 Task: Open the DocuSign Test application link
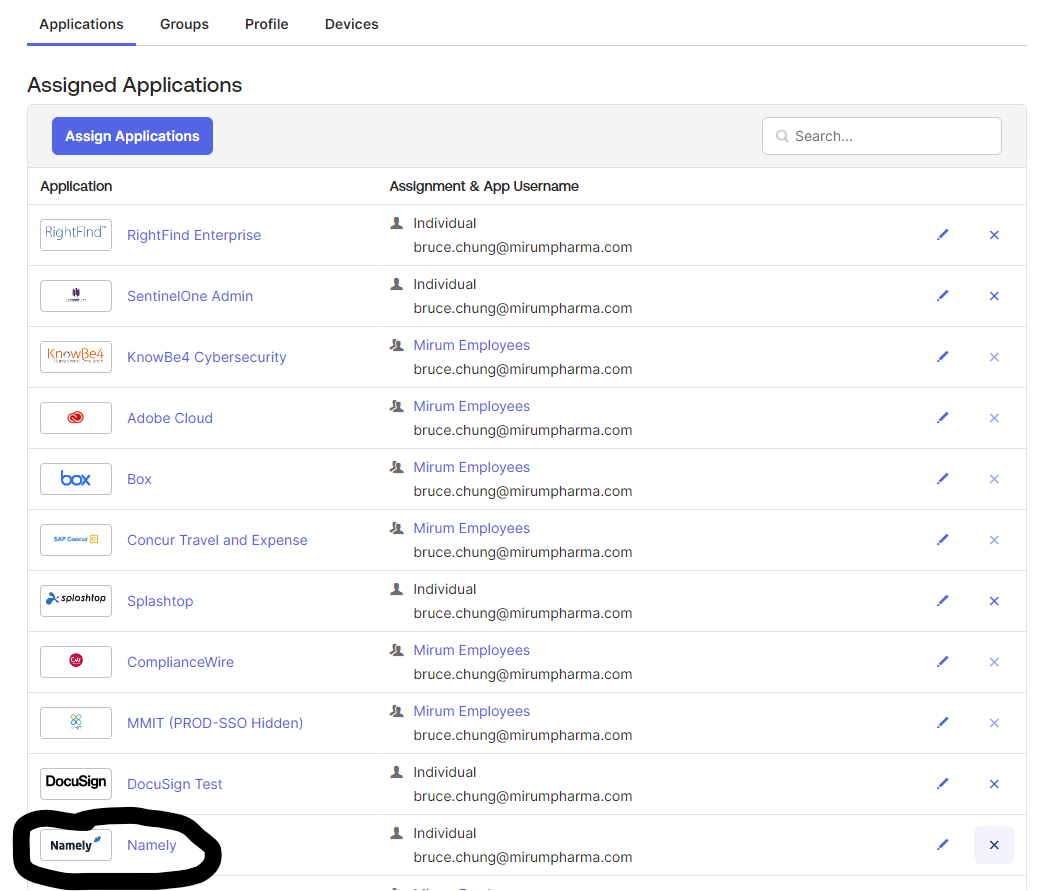coord(174,784)
